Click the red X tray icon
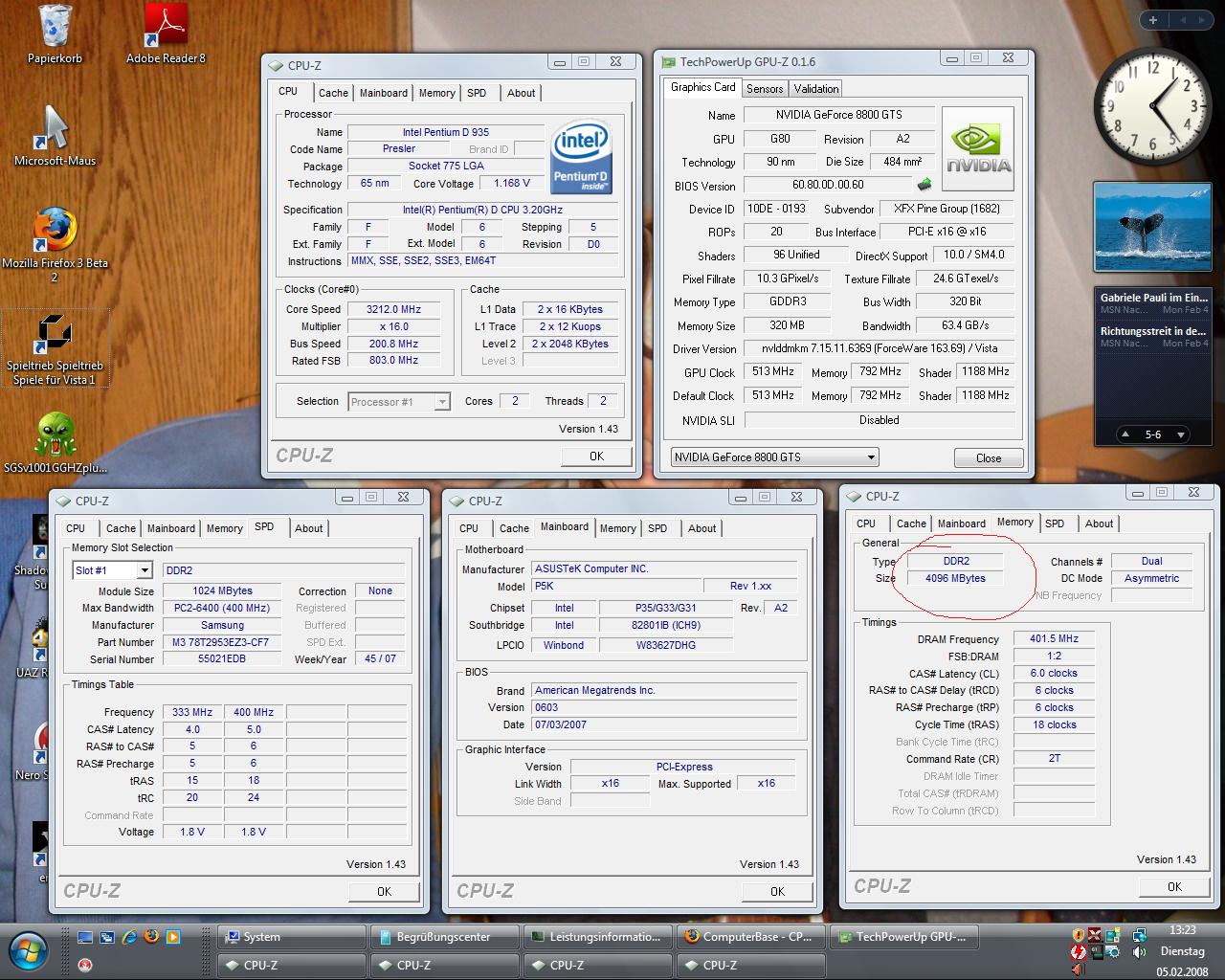The image size is (1225, 980). click(1096, 935)
